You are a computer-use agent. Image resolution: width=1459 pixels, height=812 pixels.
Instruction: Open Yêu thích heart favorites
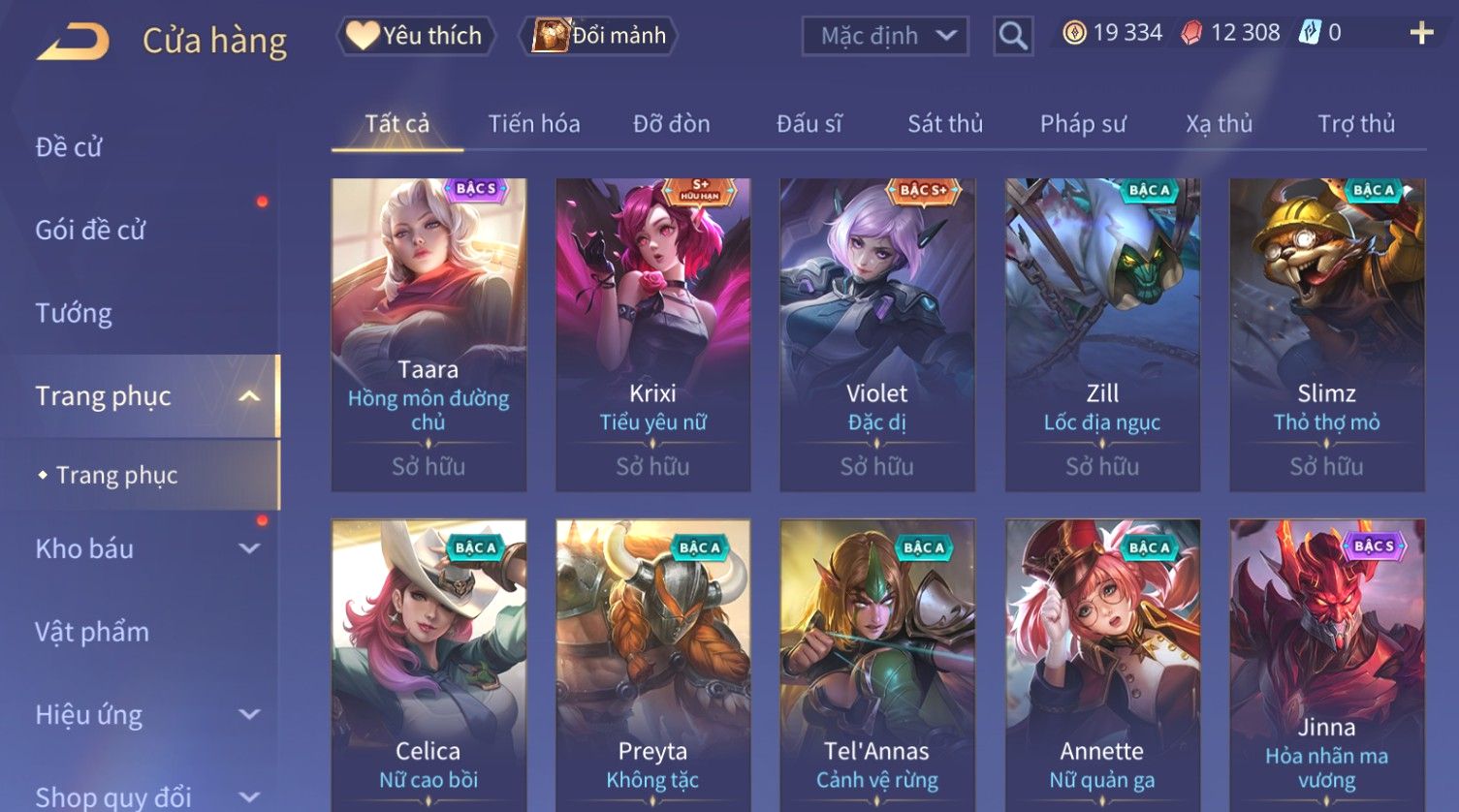pyautogui.click(x=415, y=36)
